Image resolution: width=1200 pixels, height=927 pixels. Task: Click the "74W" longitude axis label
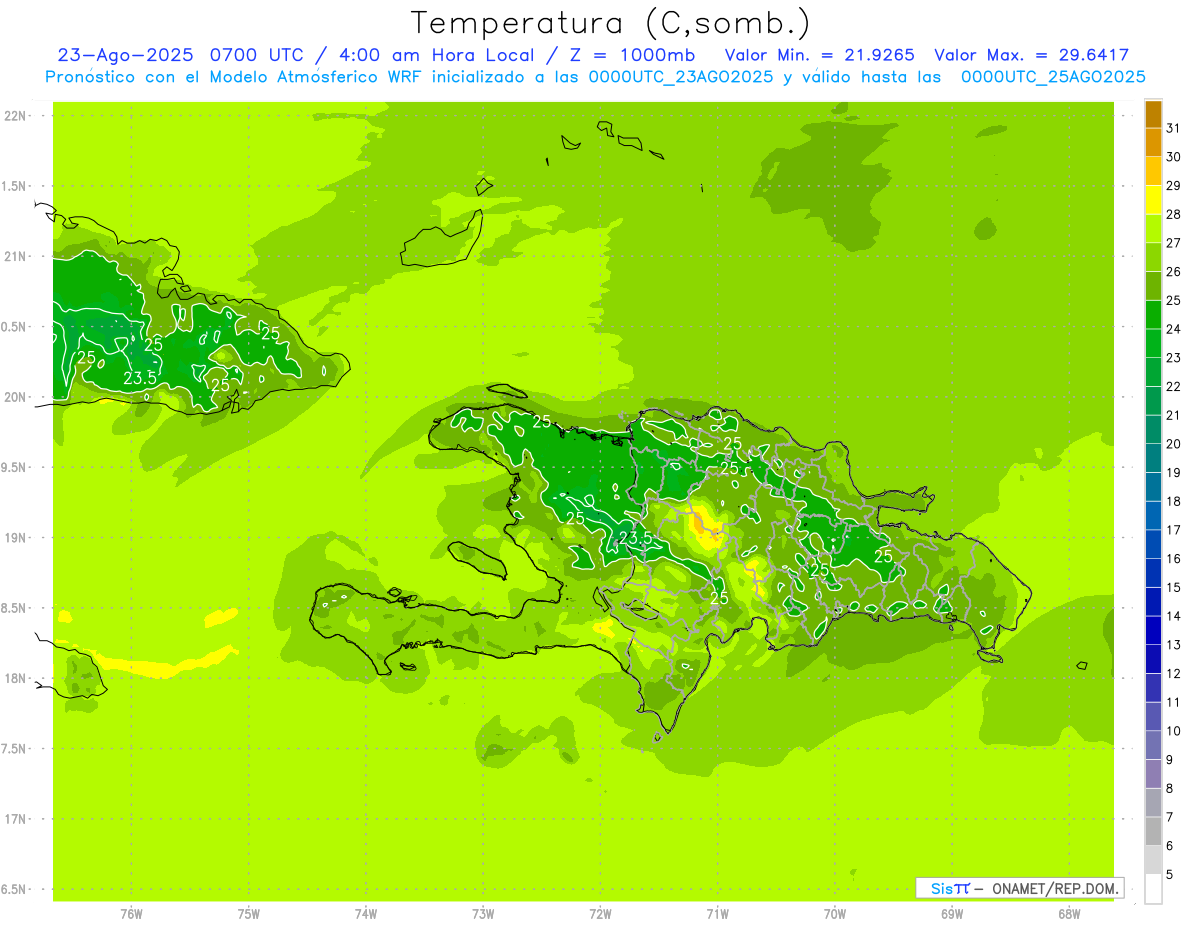366,913
